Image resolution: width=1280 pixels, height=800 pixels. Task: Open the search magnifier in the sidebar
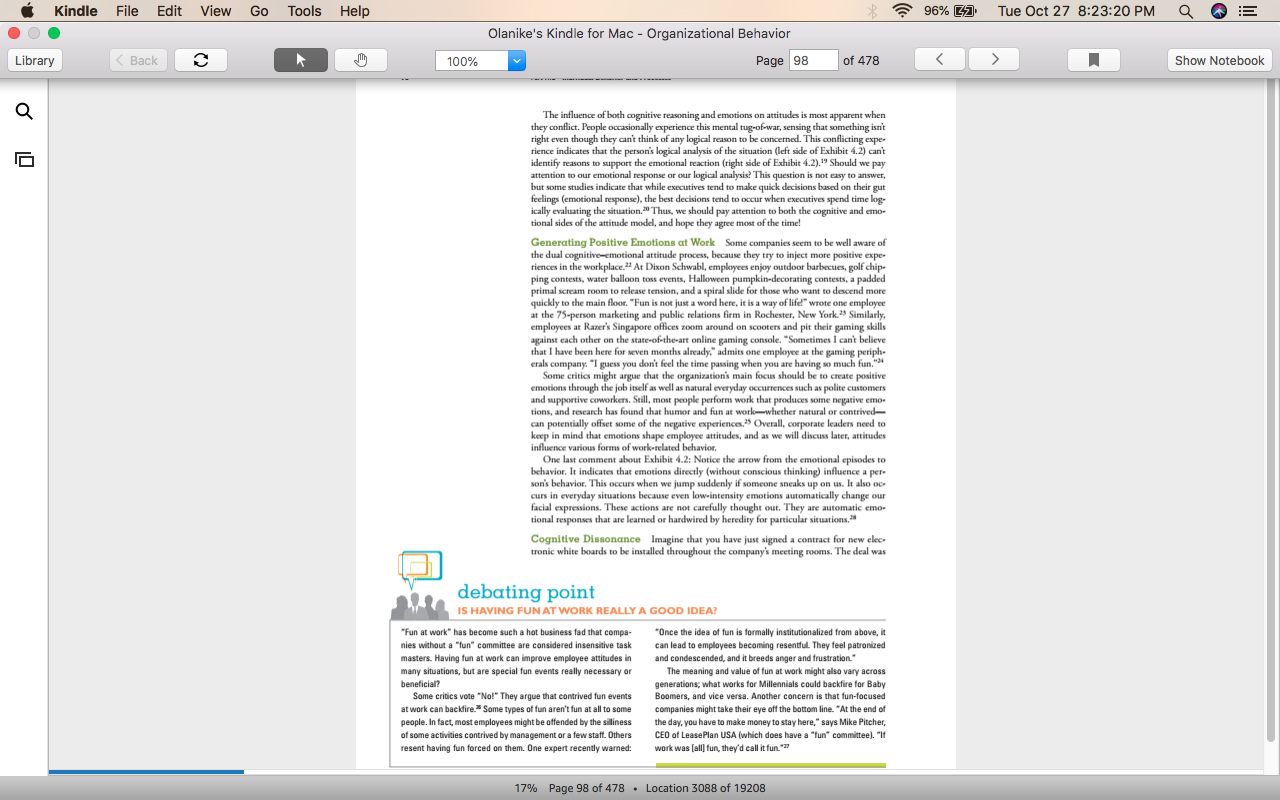point(24,111)
